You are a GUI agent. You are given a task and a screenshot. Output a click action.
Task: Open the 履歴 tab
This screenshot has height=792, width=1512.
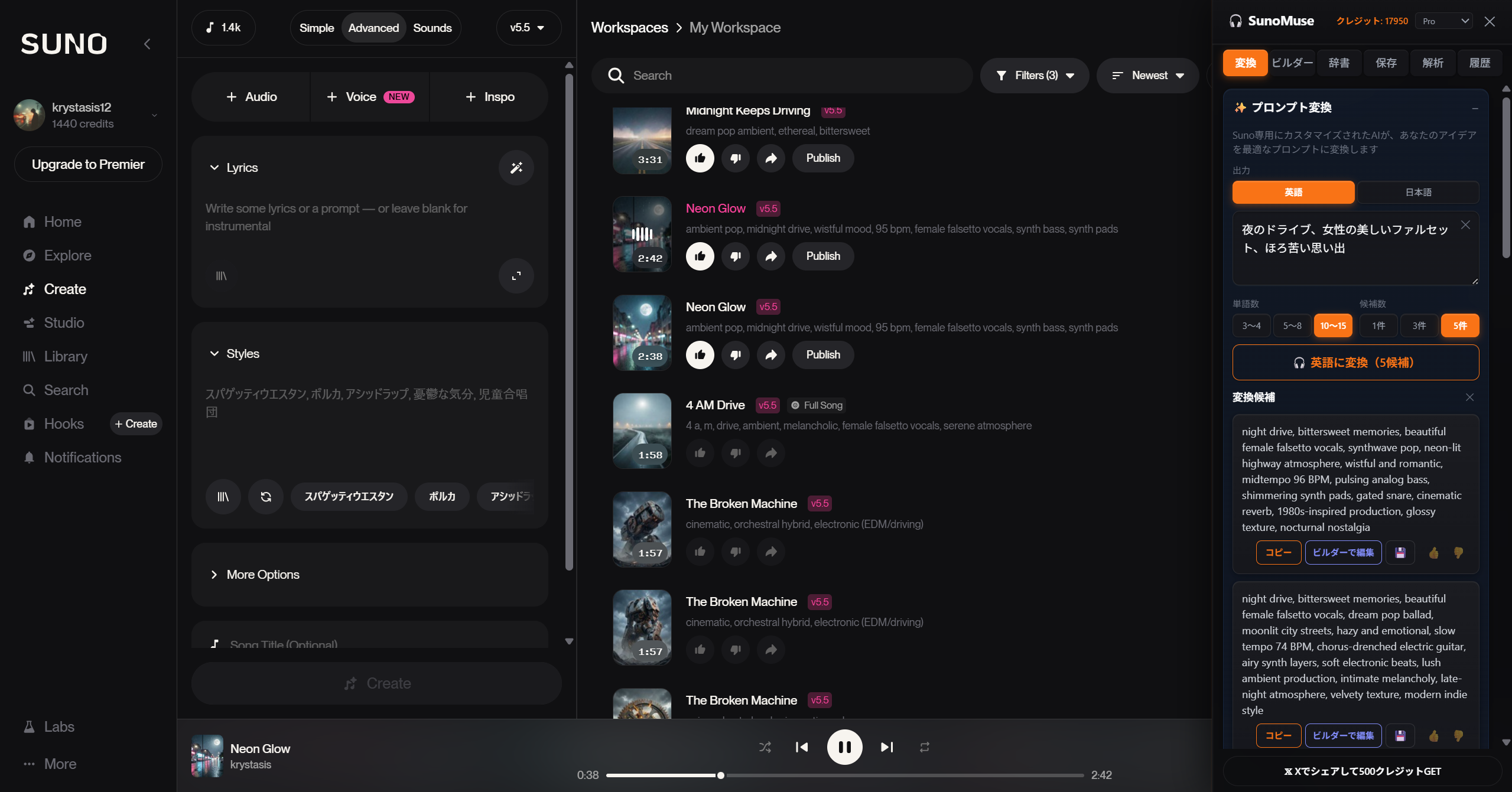pos(1480,63)
